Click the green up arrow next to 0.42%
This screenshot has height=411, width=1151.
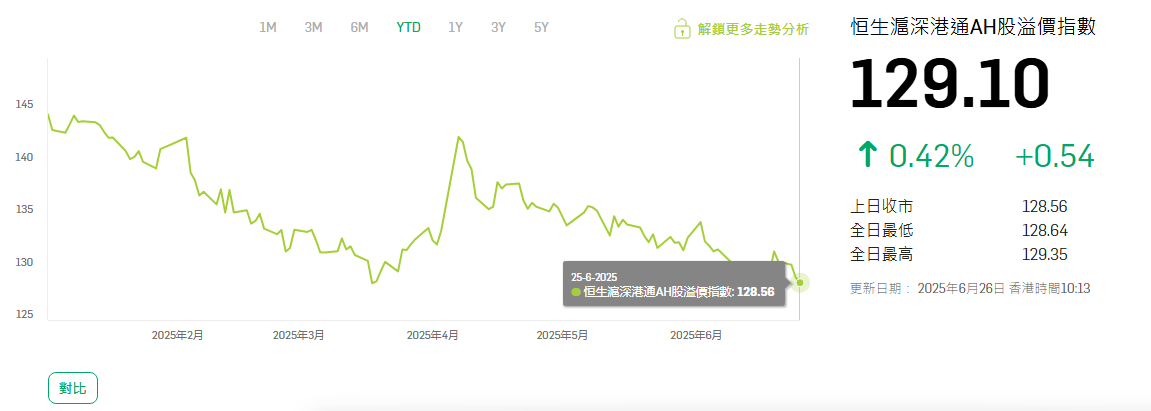point(867,155)
